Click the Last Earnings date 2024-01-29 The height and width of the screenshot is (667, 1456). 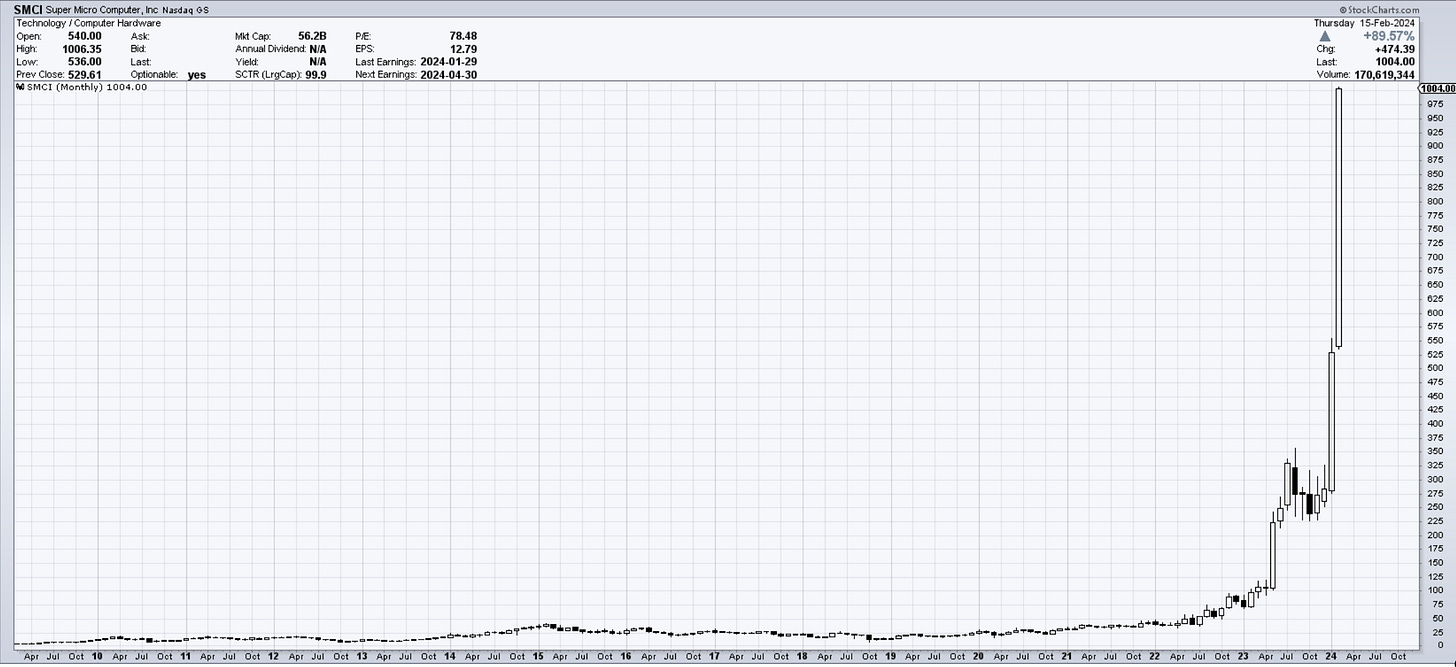pyautogui.click(x=448, y=62)
